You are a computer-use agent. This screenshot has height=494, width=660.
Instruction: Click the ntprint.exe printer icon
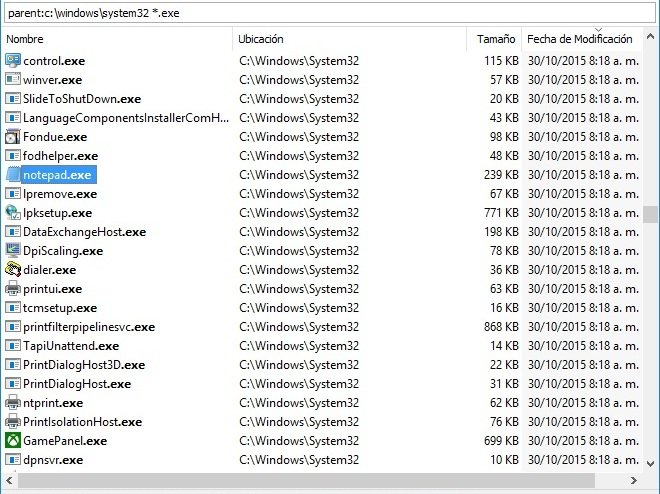click(x=13, y=403)
